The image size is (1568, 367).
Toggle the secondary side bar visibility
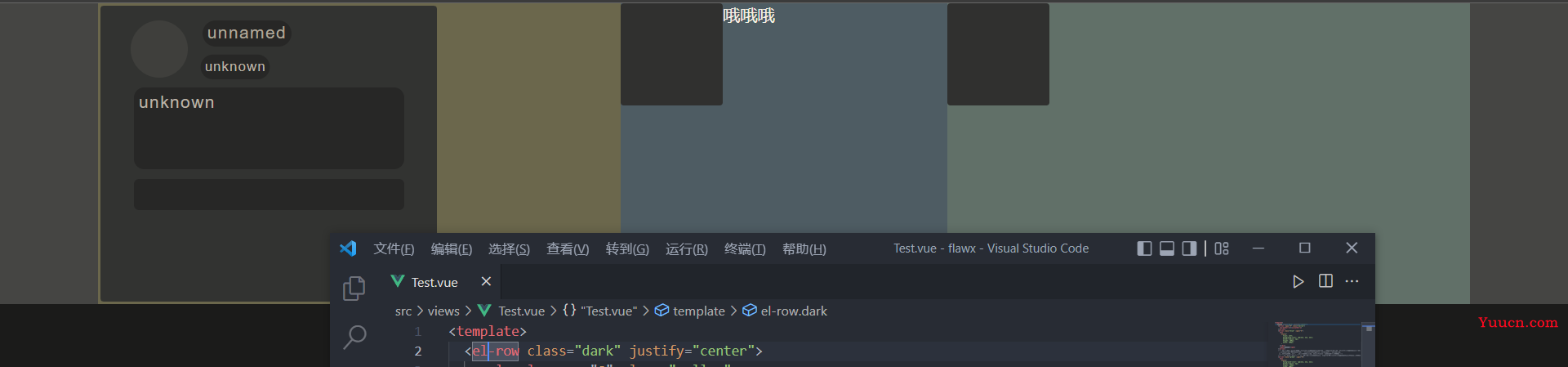1189,248
